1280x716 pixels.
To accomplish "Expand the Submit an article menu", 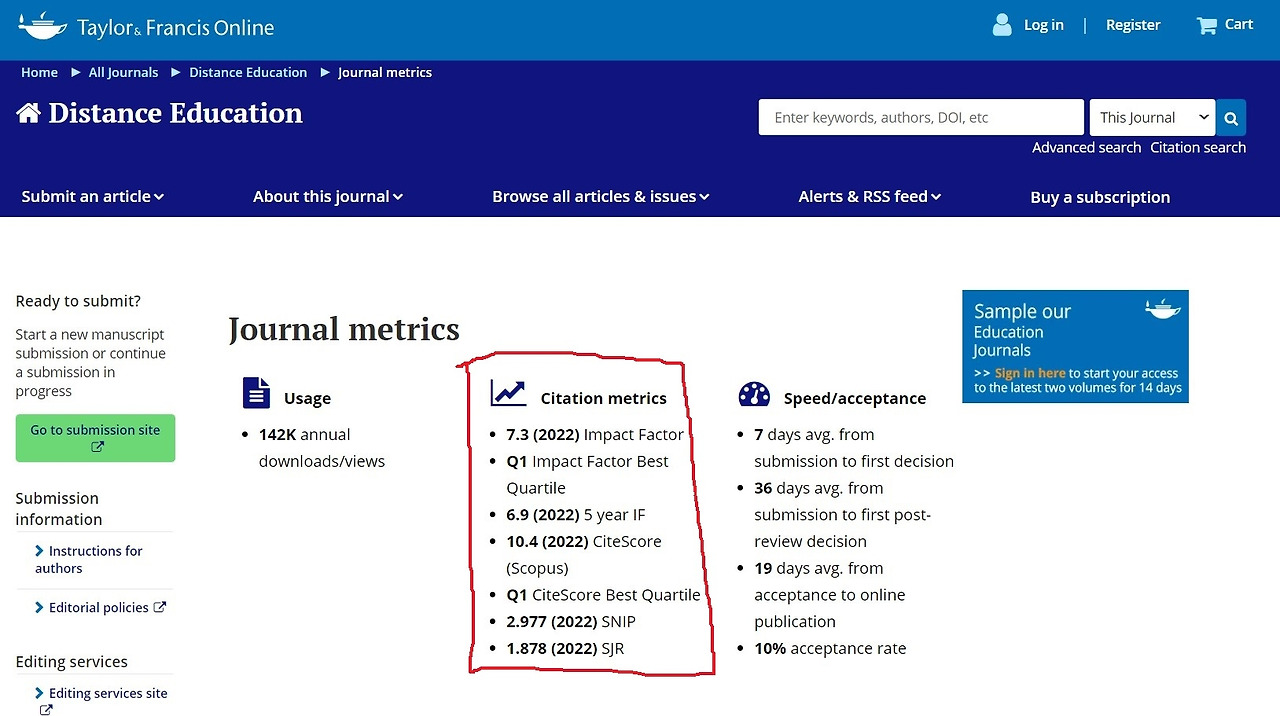I will tap(92, 197).
